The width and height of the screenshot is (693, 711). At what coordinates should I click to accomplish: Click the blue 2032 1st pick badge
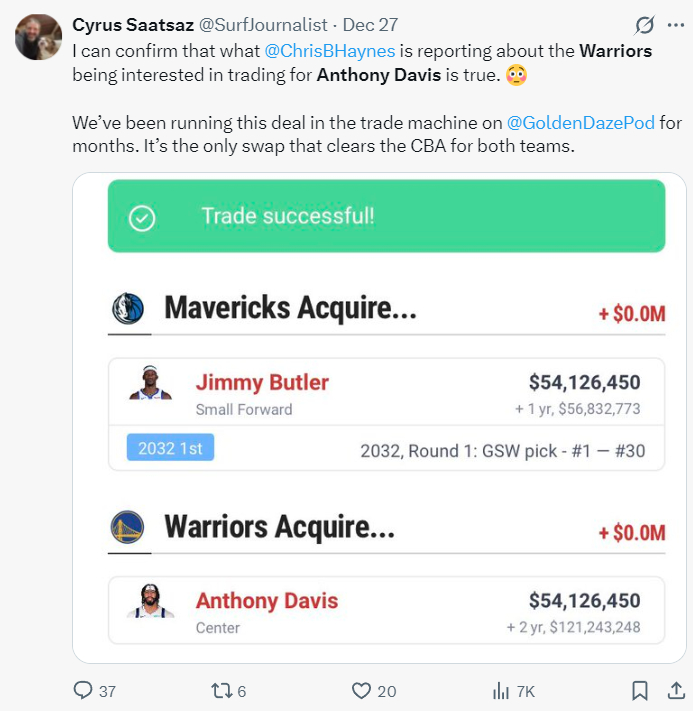[x=170, y=449]
